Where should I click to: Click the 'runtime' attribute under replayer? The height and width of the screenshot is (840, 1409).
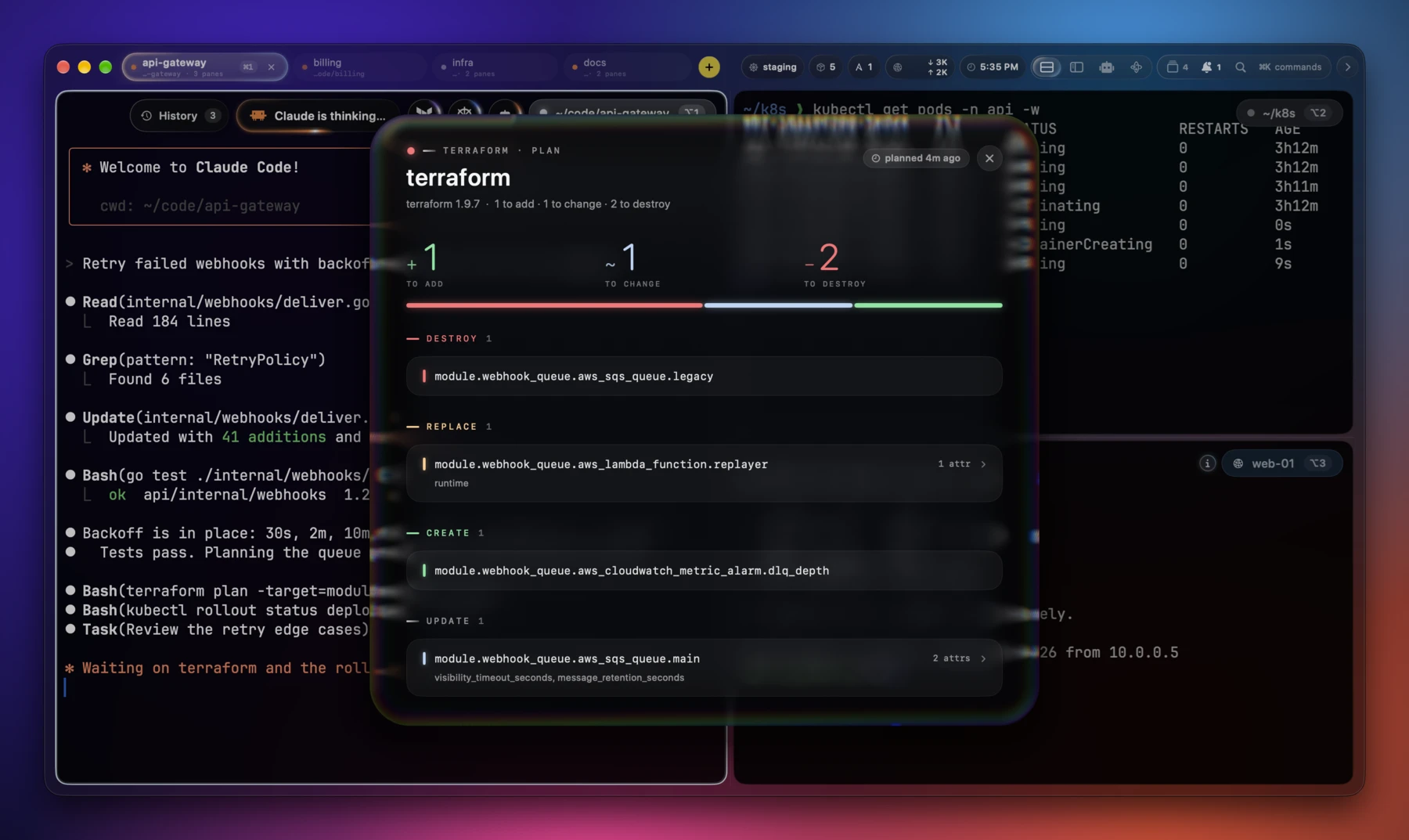pos(452,484)
